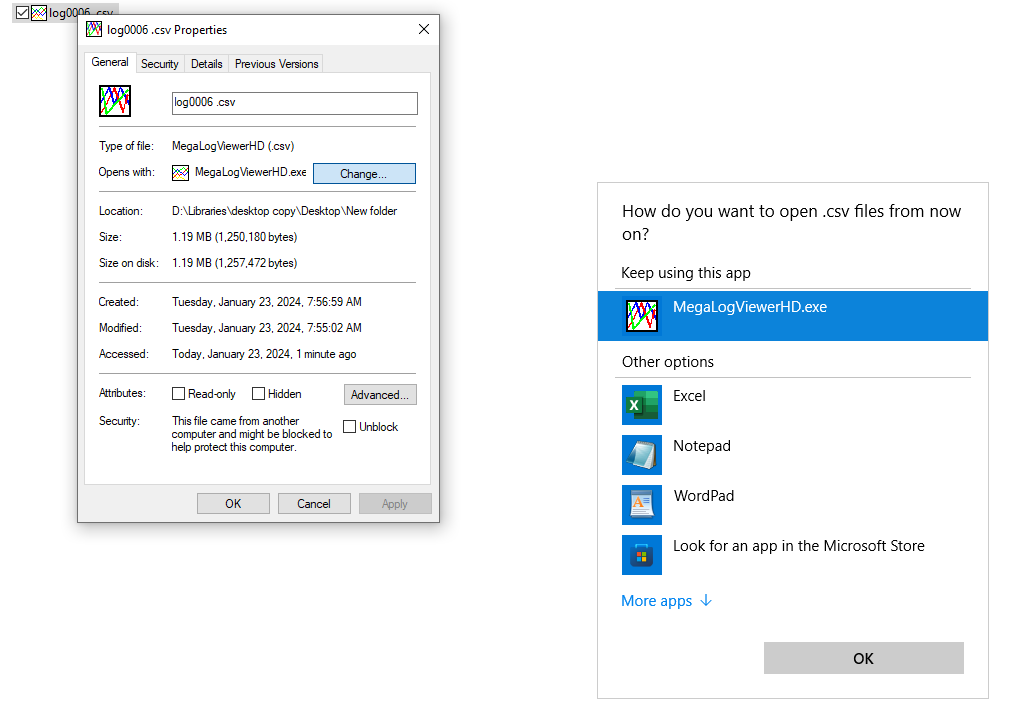Click the Notepad app icon

(x=641, y=455)
